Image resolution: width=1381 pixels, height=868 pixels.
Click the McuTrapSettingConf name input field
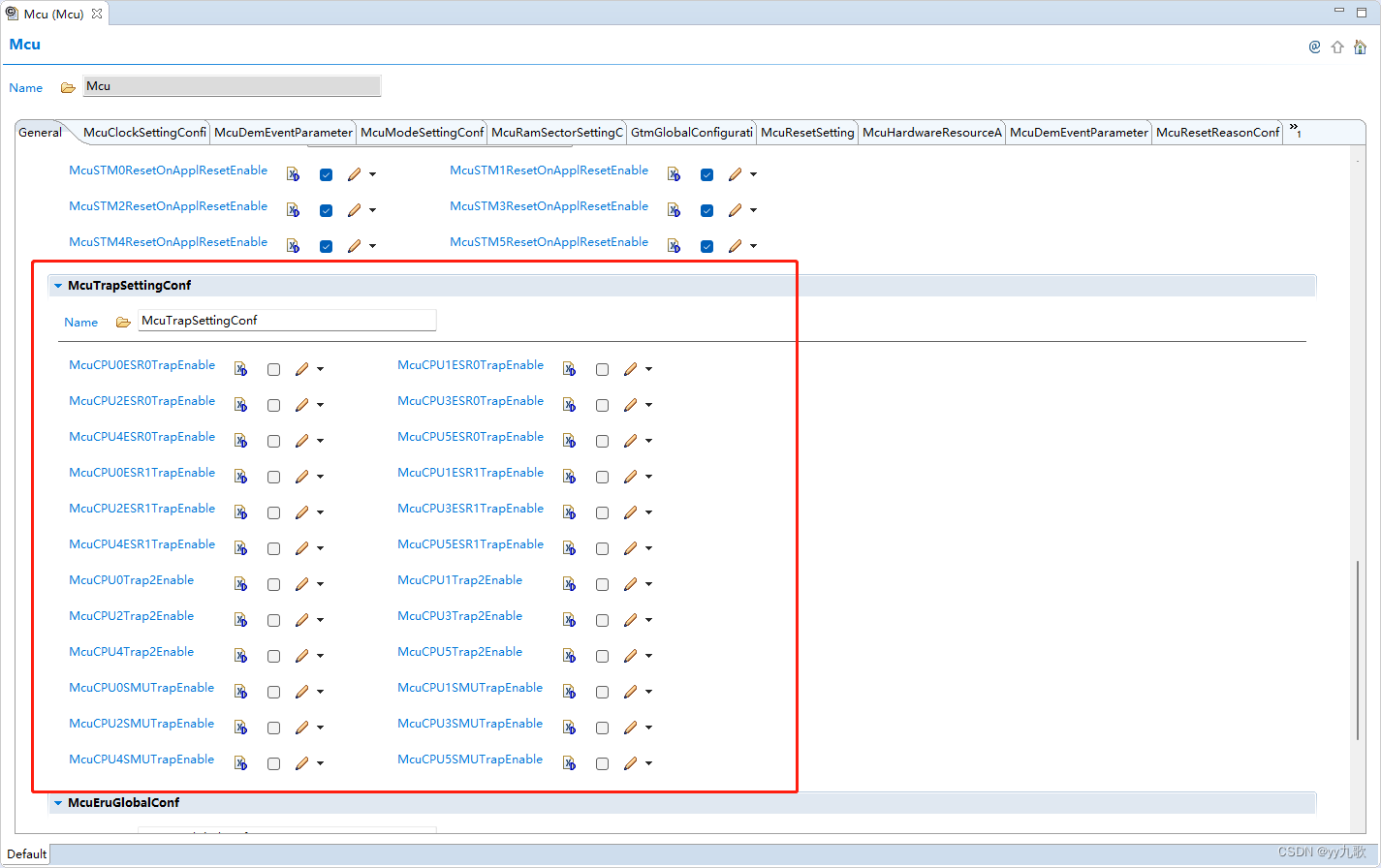tap(287, 321)
